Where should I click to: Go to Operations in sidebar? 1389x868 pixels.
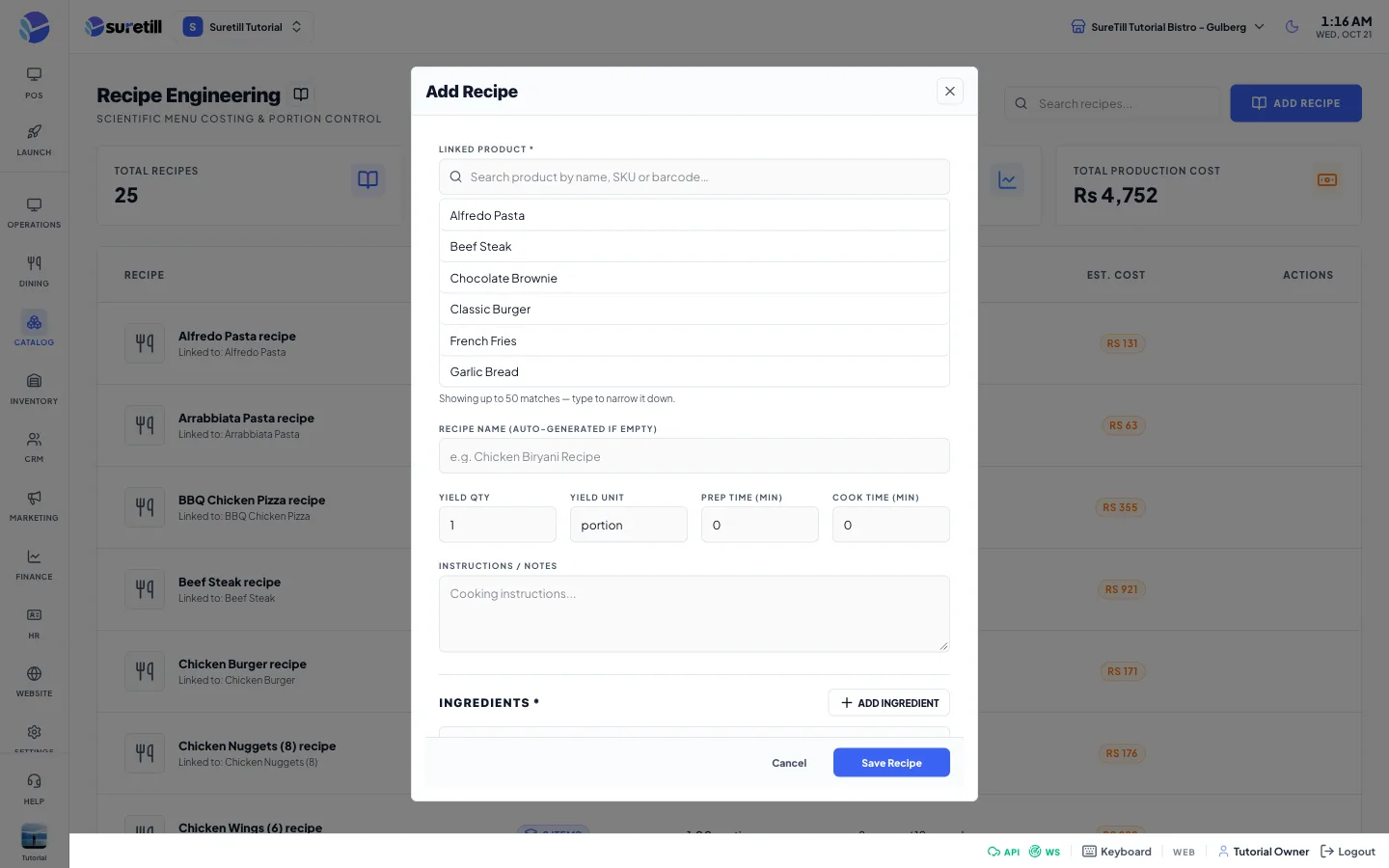point(34,212)
